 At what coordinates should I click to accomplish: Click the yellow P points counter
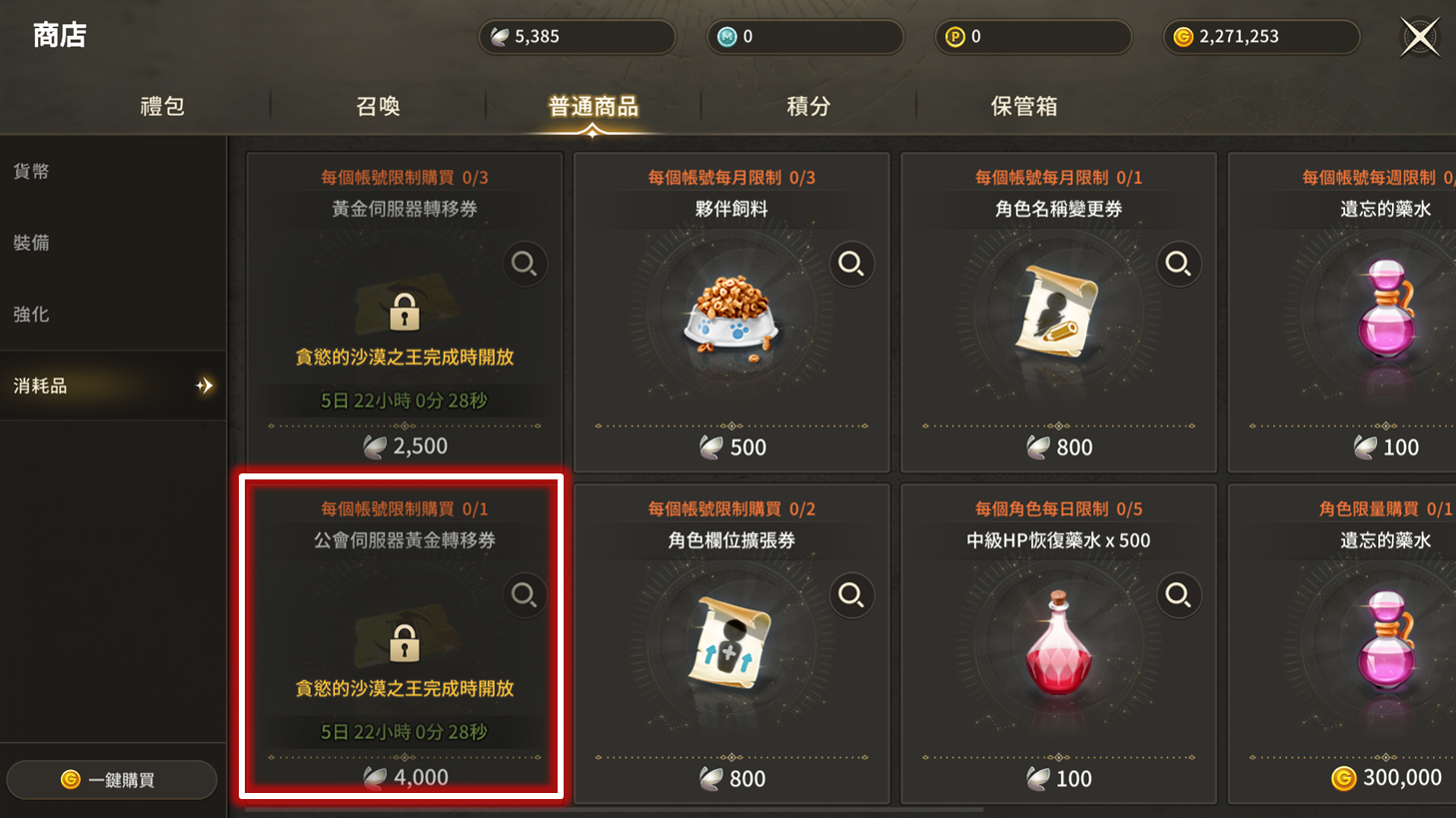tap(1033, 37)
